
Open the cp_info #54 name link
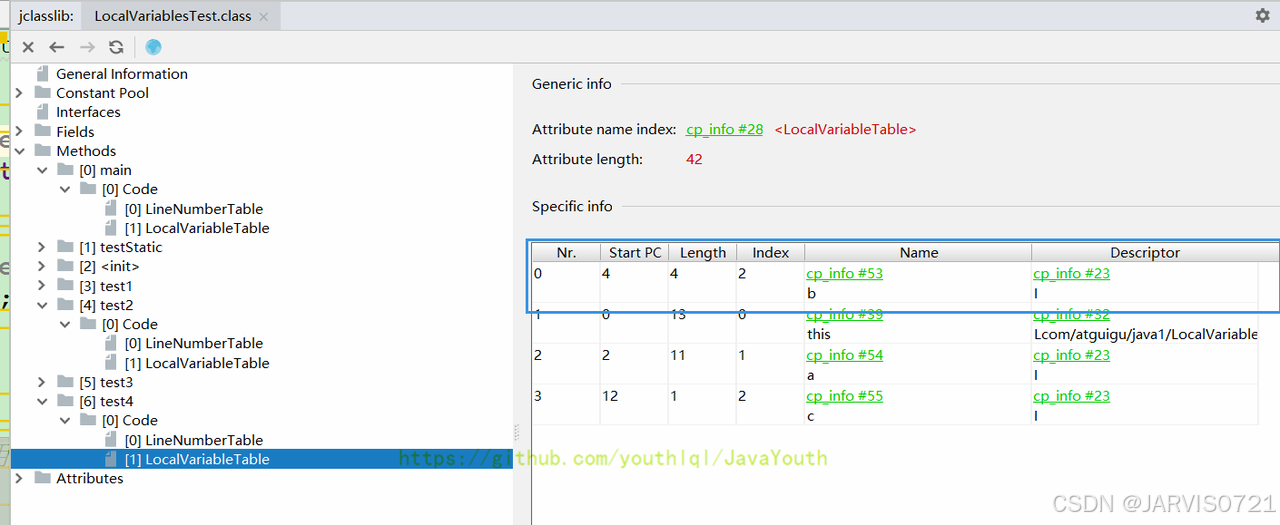(845, 355)
